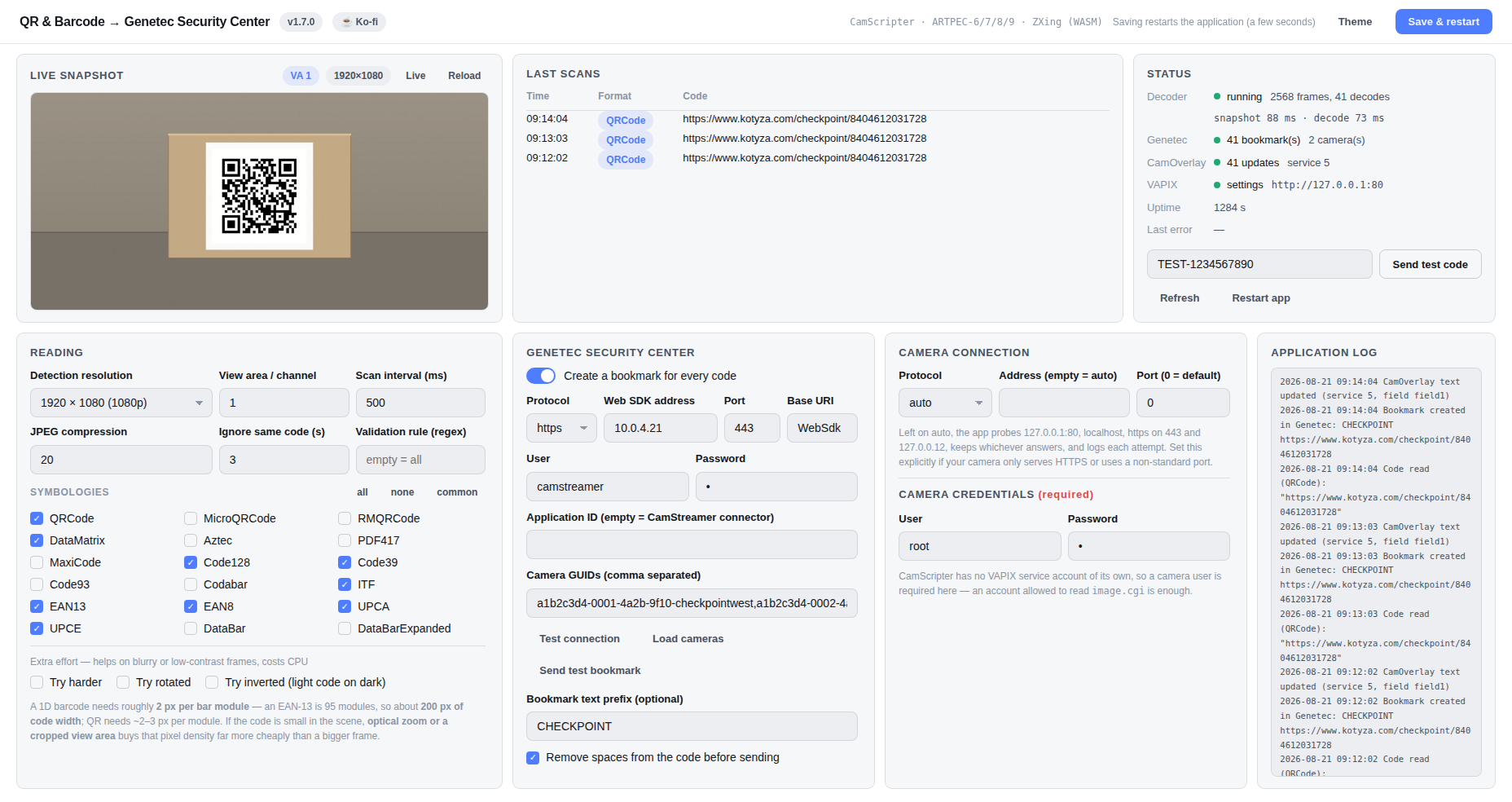Focus the test code input TEST-1234567890
Viewport: 1512px width, 802px height.
point(1259,264)
